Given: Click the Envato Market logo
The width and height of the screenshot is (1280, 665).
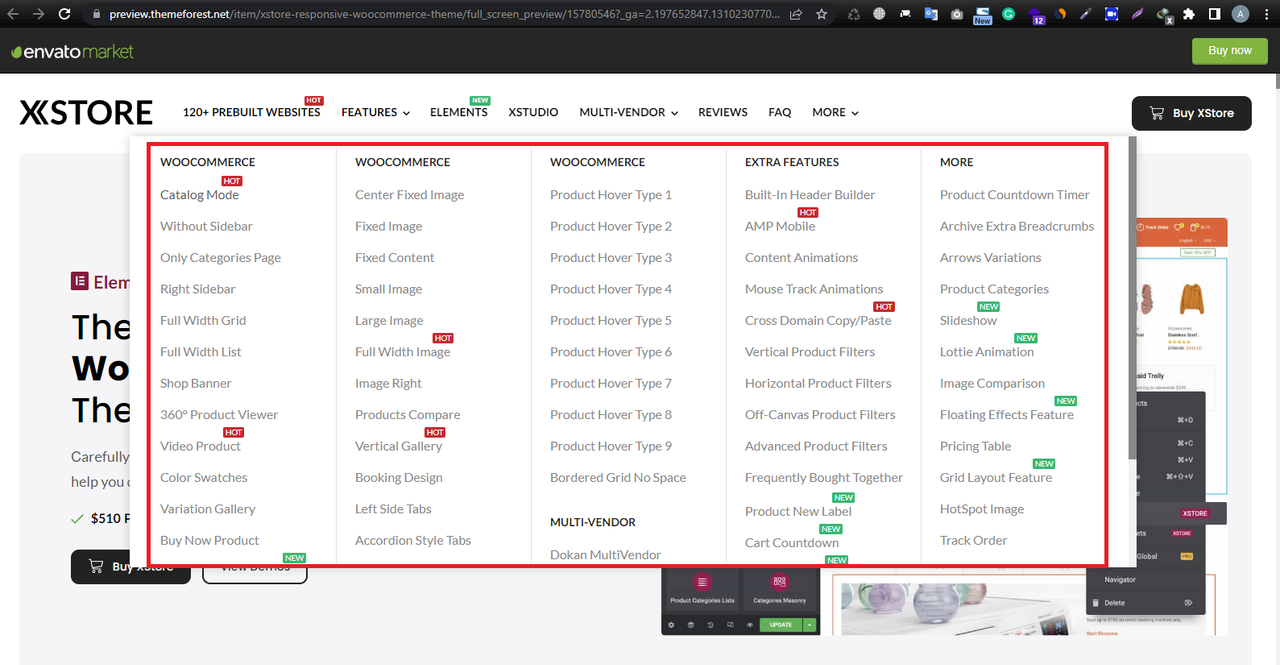Looking at the screenshot, I should [x=72, y=51].
